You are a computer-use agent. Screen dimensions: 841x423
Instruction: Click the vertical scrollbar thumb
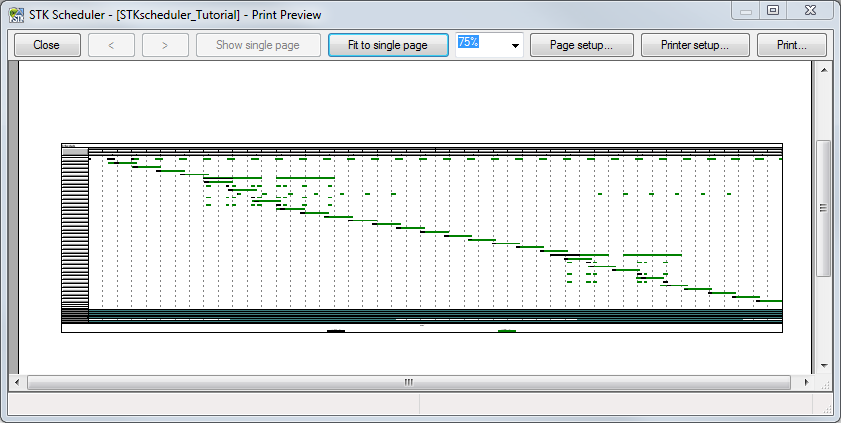[824, 207]
